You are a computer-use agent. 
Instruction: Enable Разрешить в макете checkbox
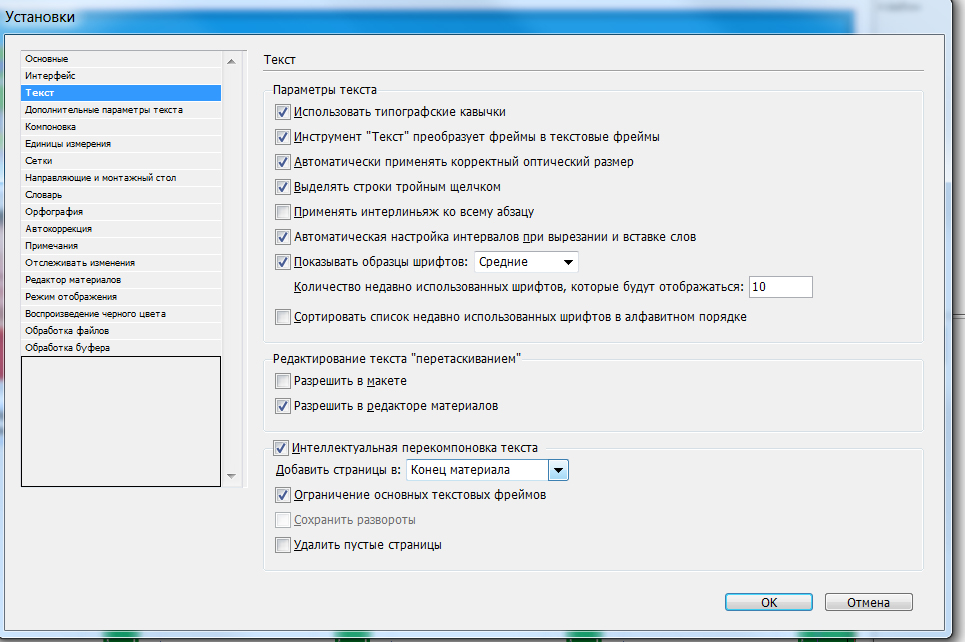(x=282, y=381)
